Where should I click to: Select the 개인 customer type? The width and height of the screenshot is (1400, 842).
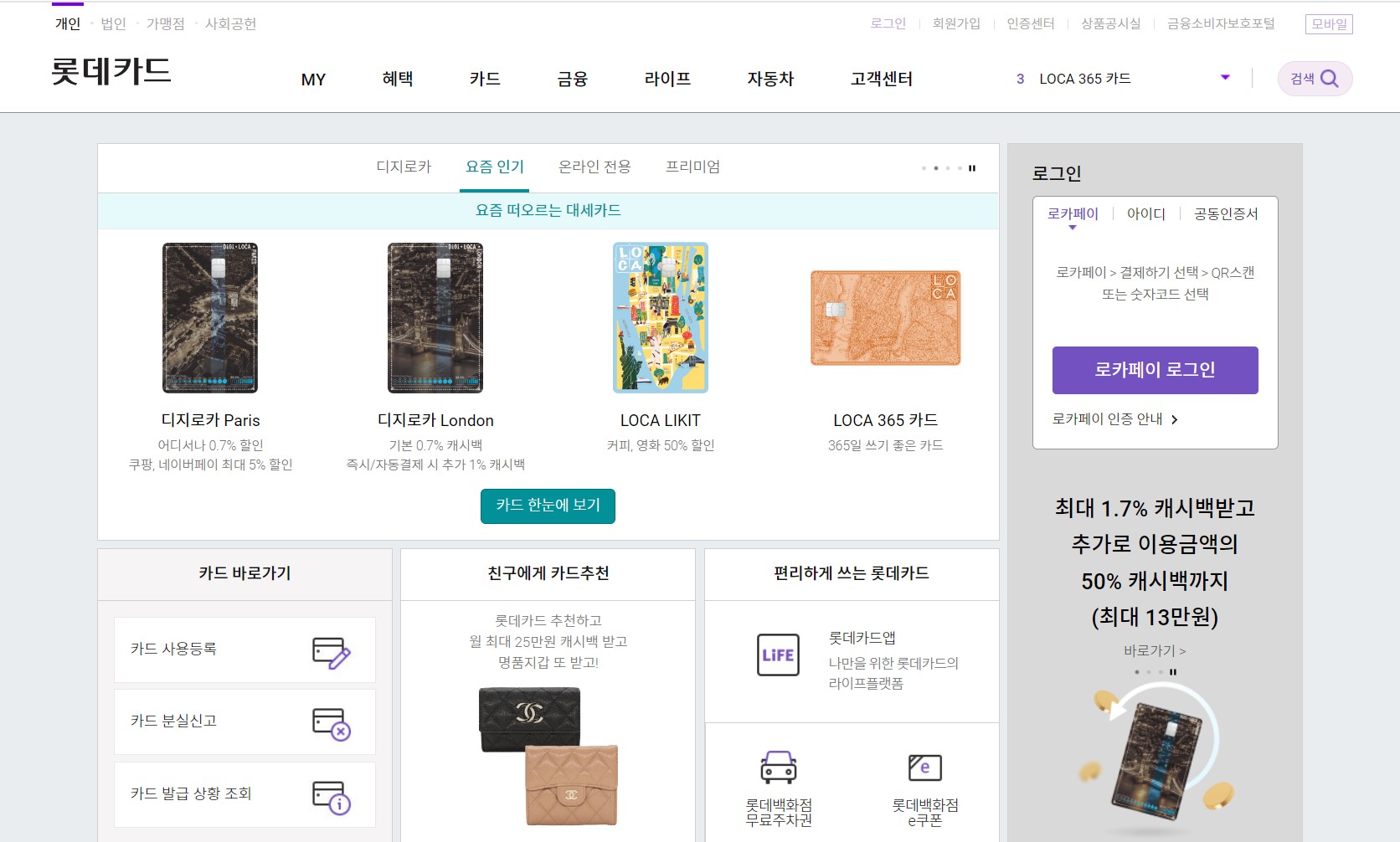[68, 23]
